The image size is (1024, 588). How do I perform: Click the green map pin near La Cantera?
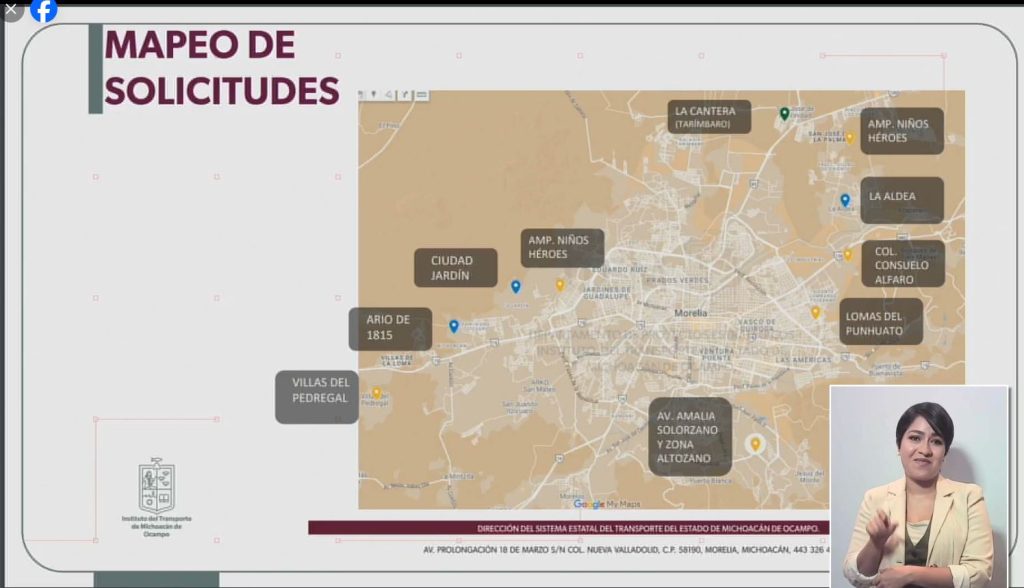tap(785, 114)
